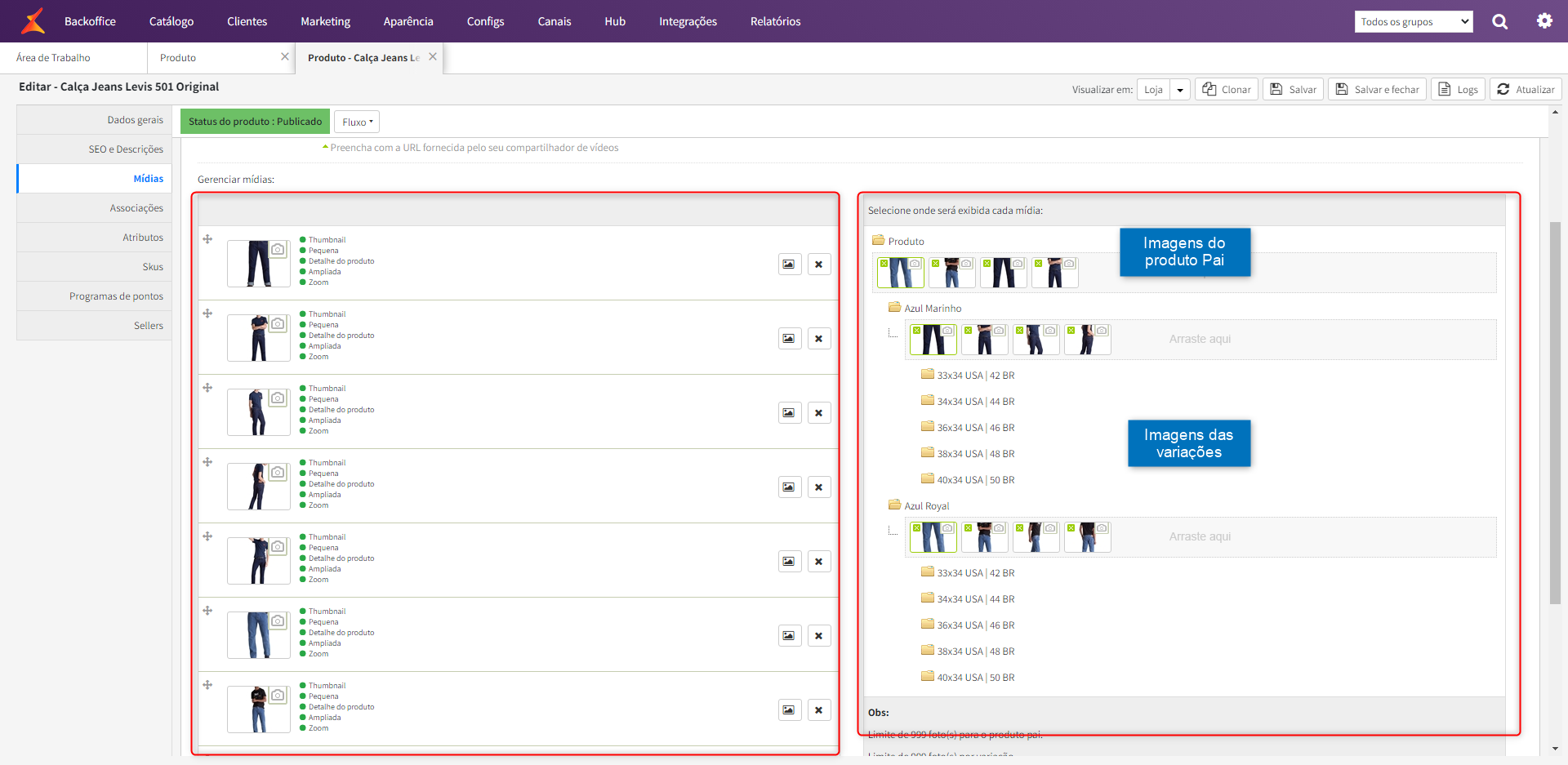Click the Produto folder icon in the tree
Viewport: 1568px width, 765px height.
pos(879,240)
